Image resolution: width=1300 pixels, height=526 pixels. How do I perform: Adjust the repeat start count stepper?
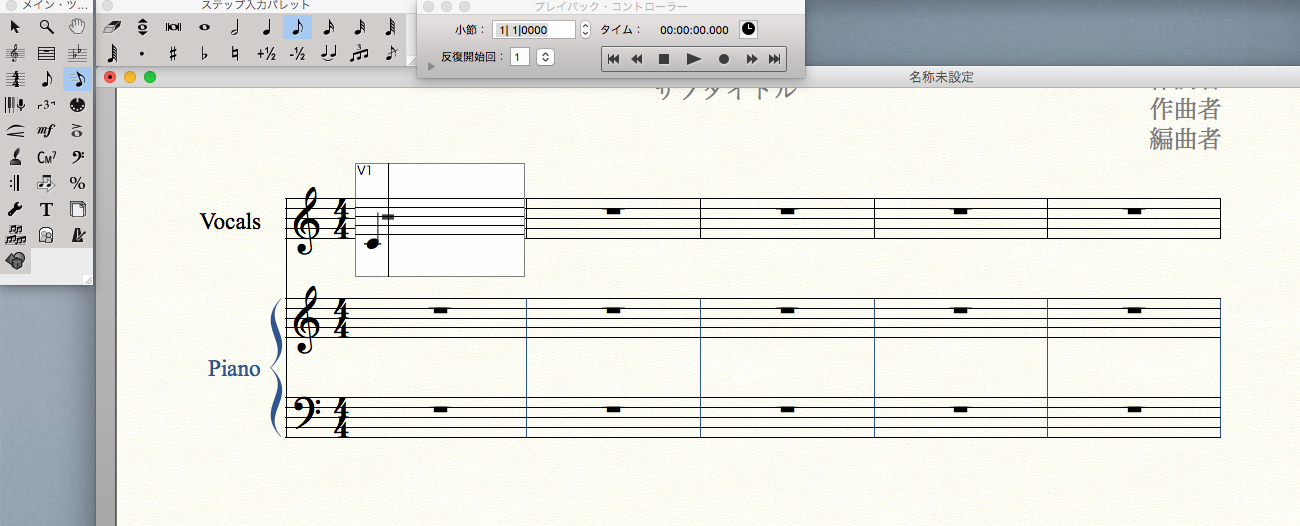(x=545, y=57)
